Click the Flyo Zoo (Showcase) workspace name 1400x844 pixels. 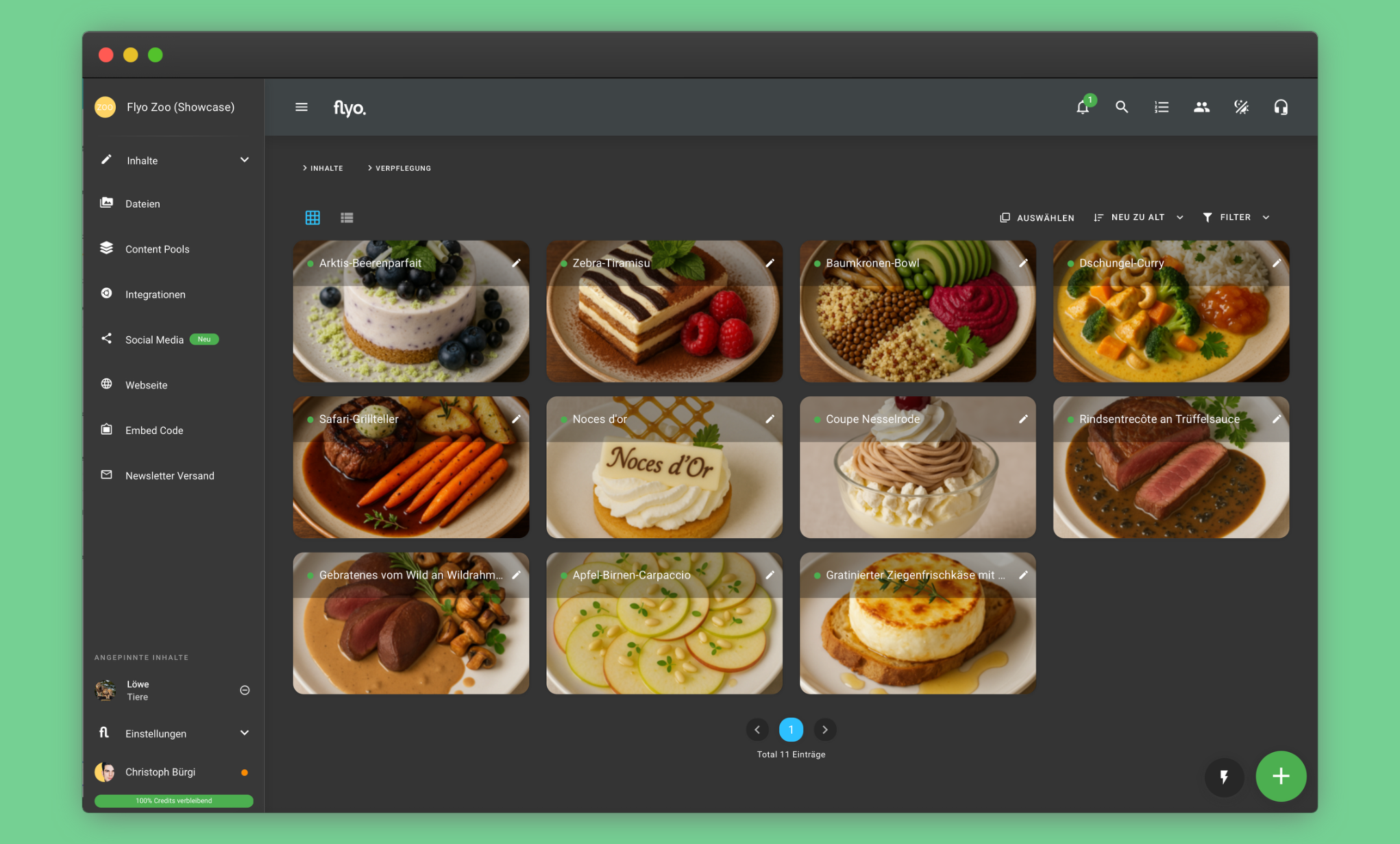click(x=181, y=107)
